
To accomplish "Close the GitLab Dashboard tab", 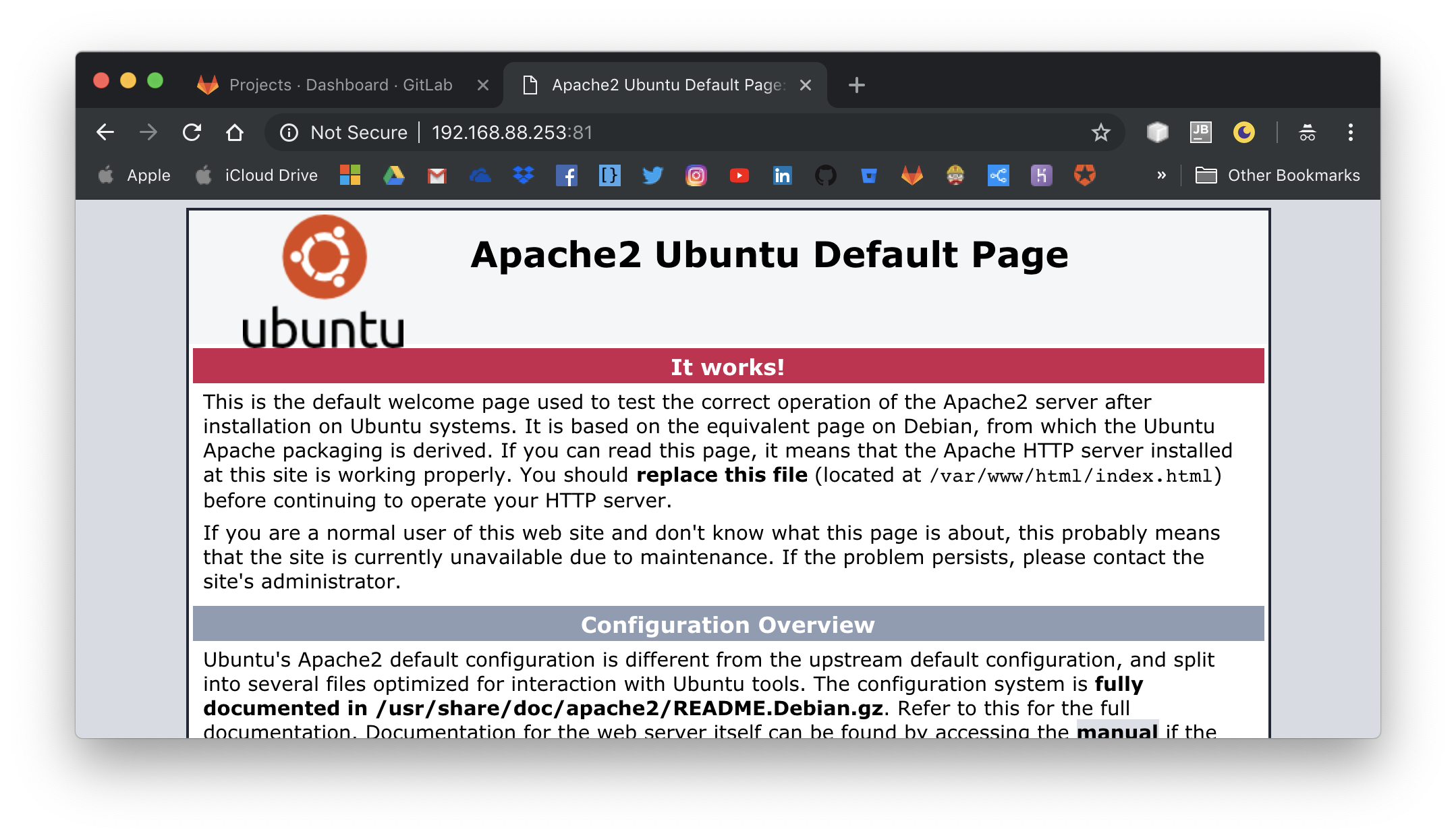I will [483, 85].
